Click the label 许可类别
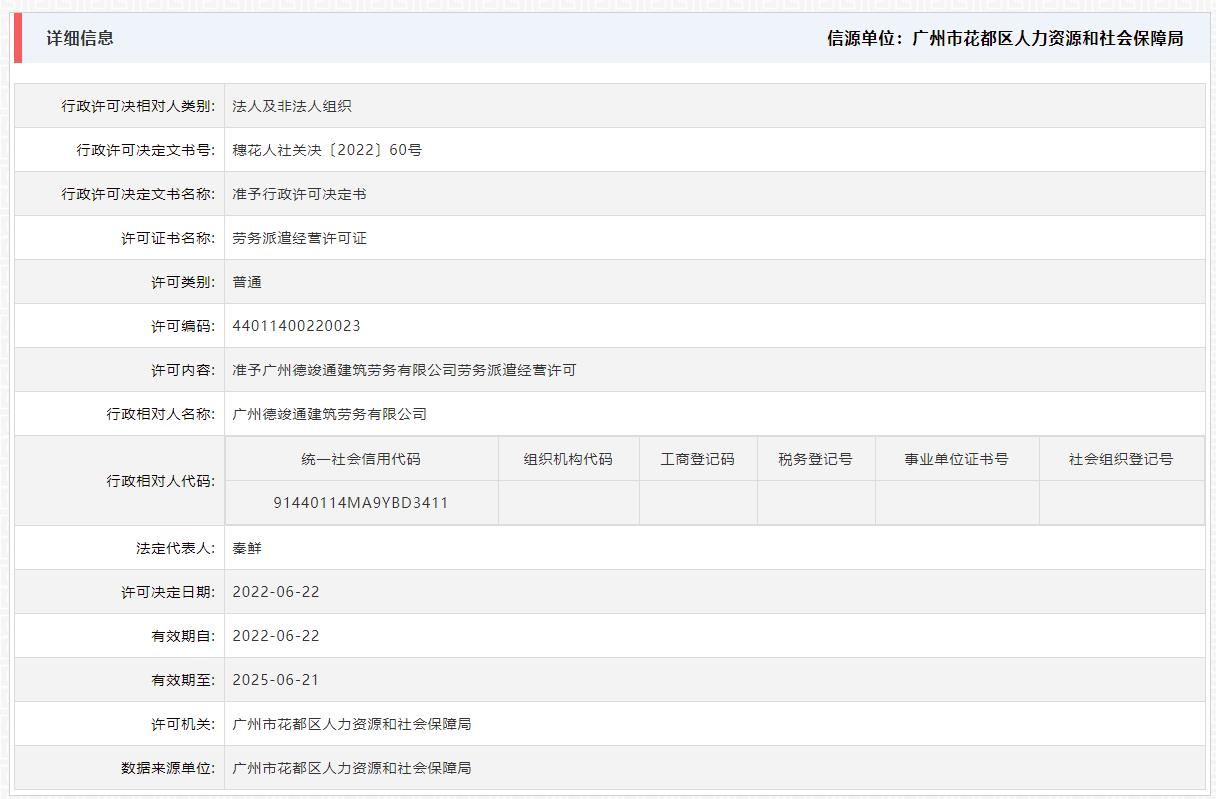This screenshot has width=1216, height=799. pos(183,282)
